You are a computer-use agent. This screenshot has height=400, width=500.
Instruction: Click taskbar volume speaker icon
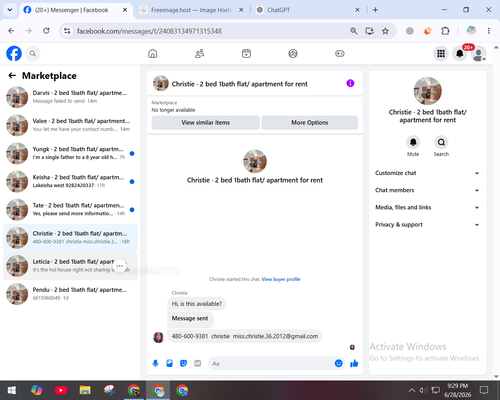pyautogui.click(x=423, y=390)
